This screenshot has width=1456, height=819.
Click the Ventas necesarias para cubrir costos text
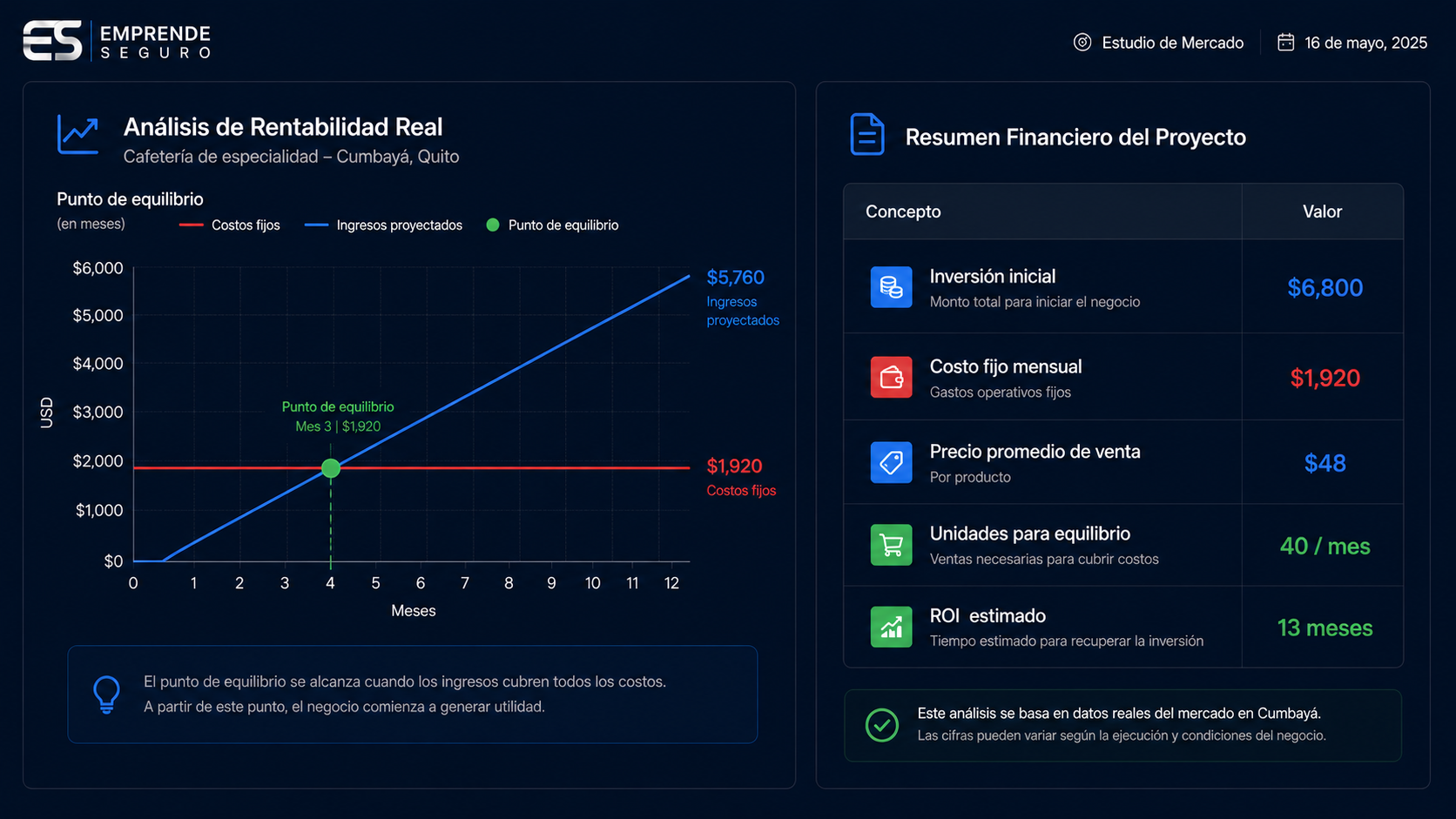click(1044, 560)
